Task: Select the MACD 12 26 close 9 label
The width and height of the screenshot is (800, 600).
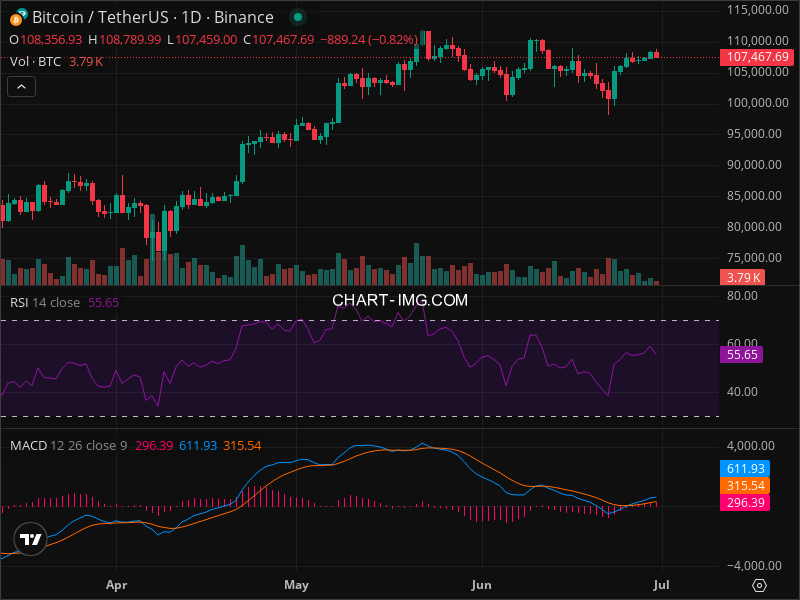Action: coord(68,445)
